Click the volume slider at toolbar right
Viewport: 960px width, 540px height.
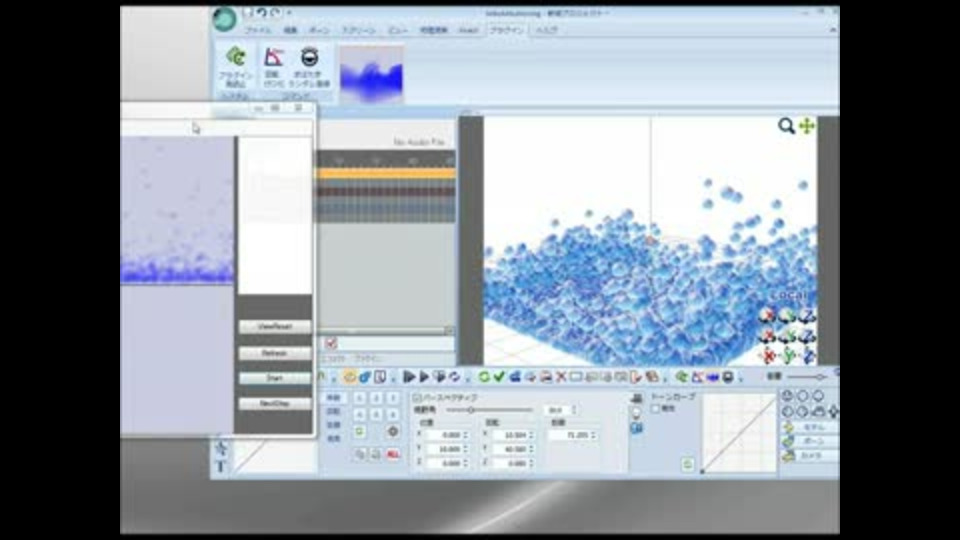[x=809, y=377]
